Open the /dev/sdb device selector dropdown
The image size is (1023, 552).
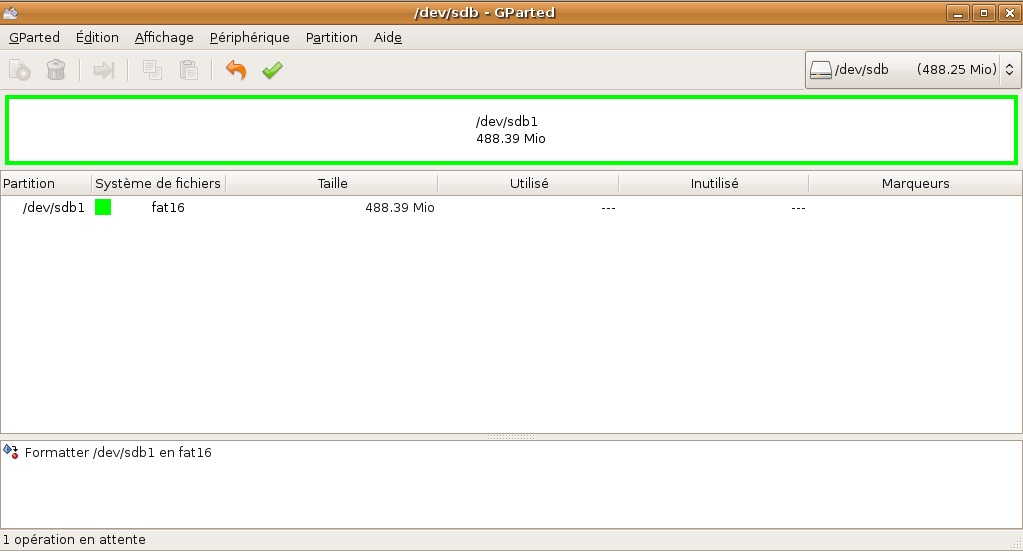coord(912,70)
